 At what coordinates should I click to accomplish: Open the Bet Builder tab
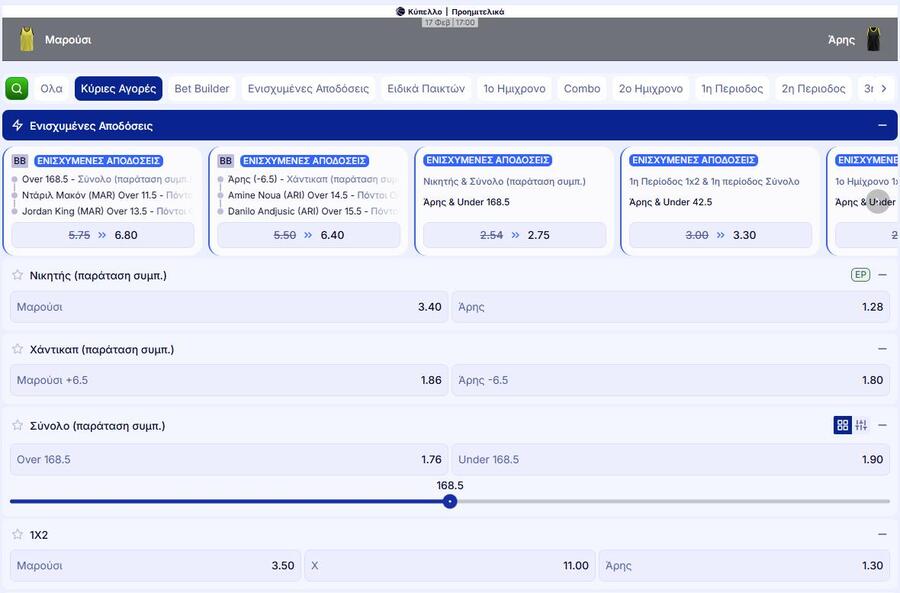click(x=202, y=88)
